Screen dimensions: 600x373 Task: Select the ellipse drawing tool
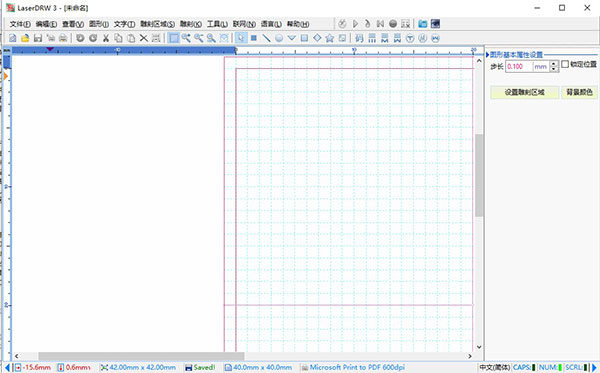click(279, 38)
